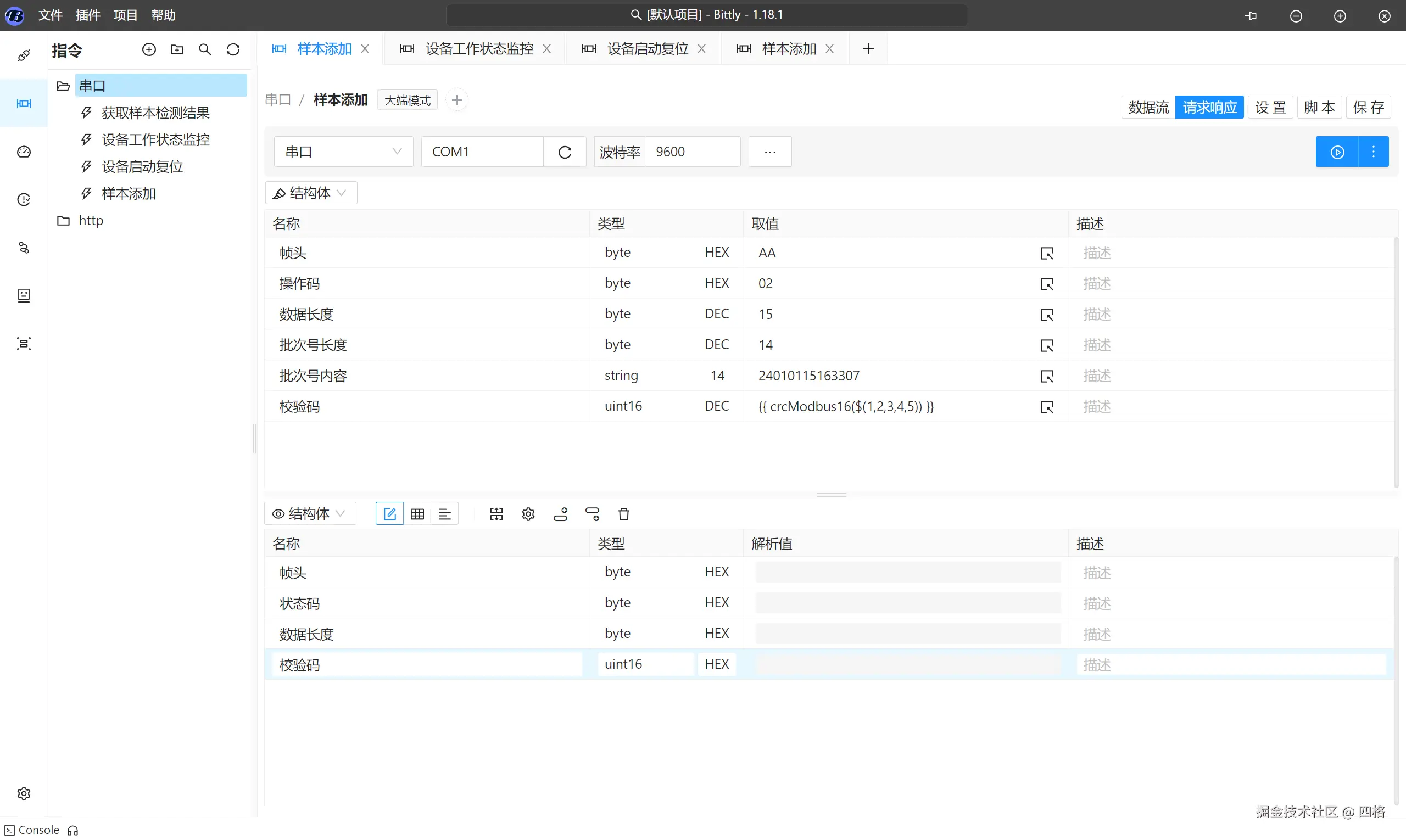Delete the response field with the trash icon

[x=623, y=514]
